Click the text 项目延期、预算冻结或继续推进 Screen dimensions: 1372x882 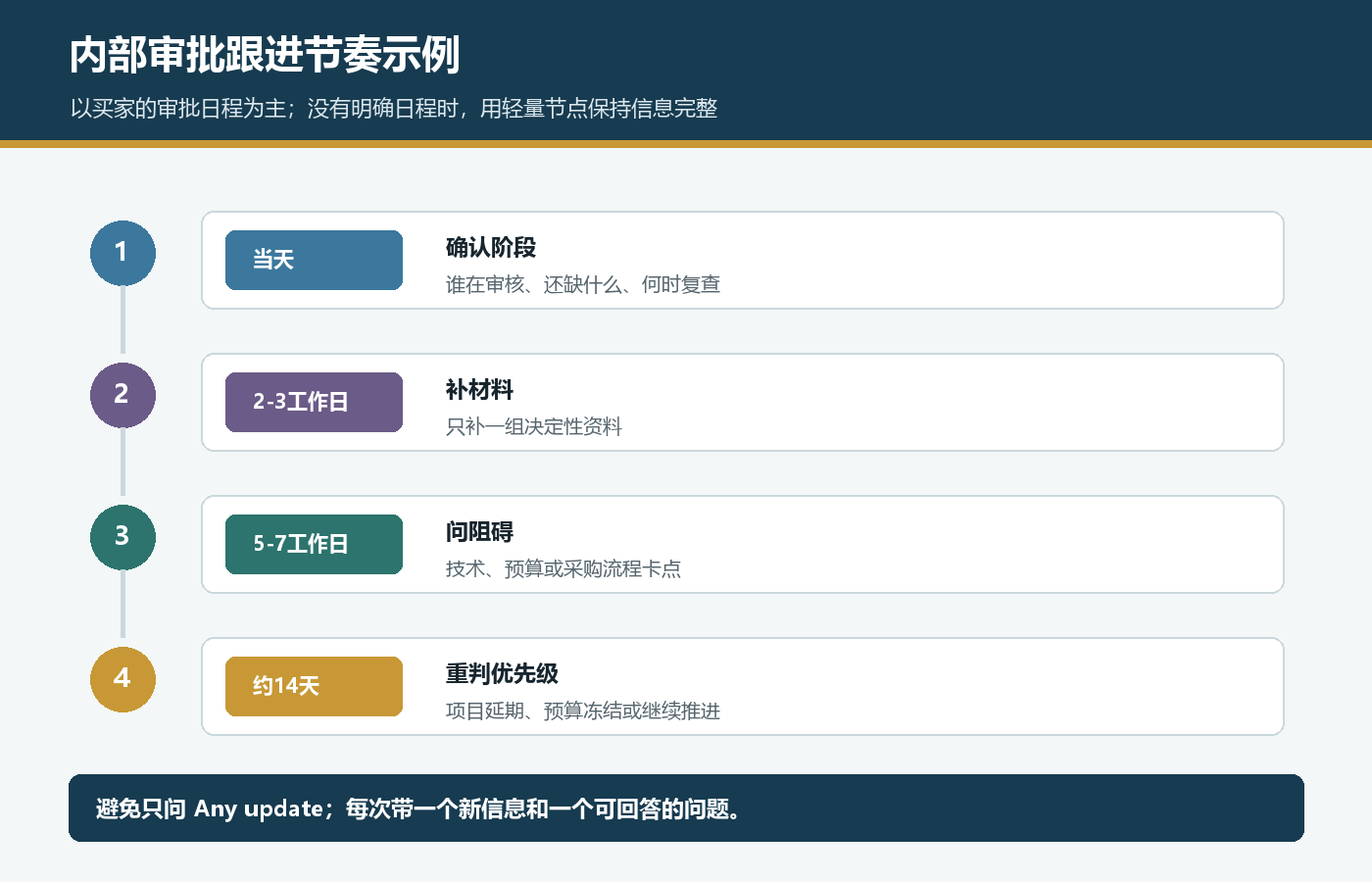point(583,710)
